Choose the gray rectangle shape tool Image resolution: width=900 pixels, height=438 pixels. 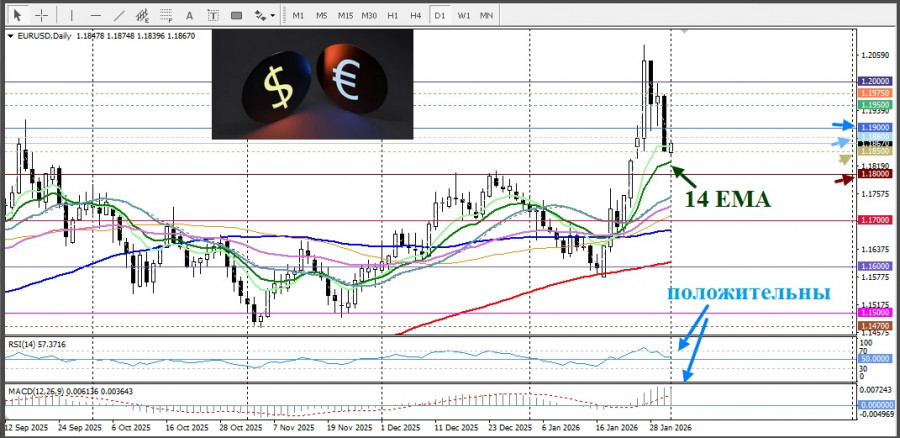pos(236,15)
